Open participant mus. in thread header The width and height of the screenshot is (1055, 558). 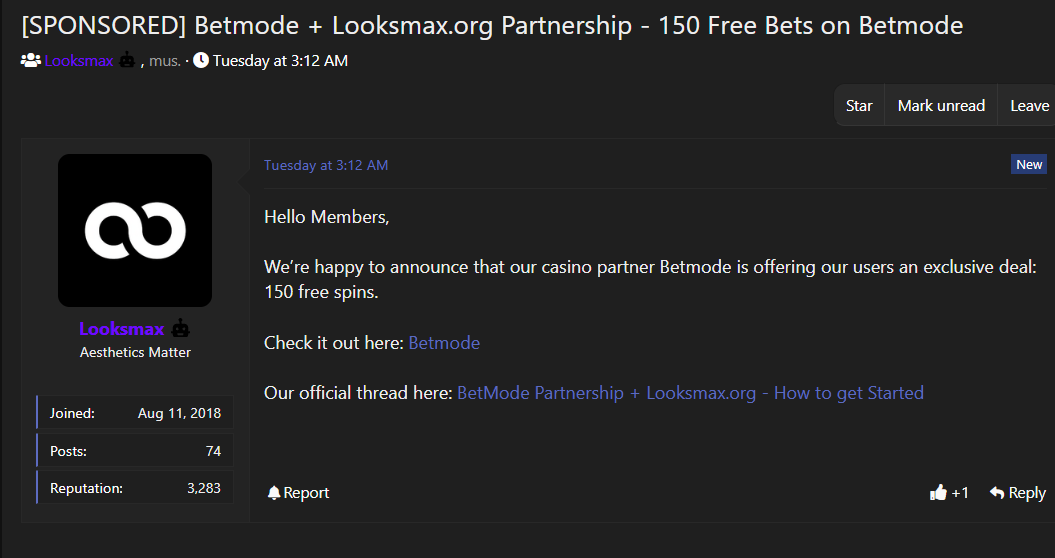pos(165,61)
